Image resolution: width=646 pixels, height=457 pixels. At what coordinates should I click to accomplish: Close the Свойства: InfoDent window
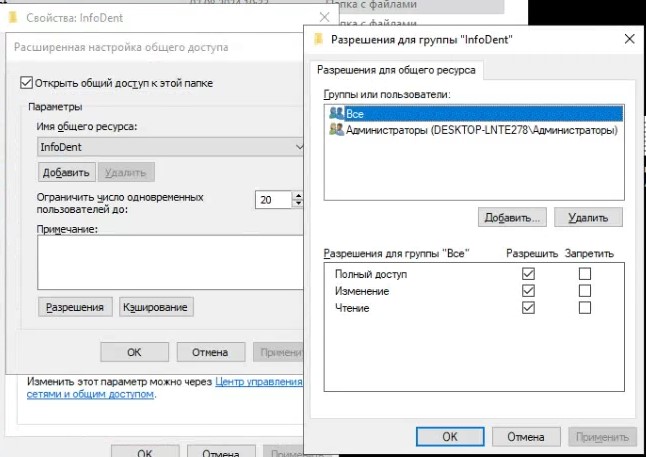pyautogui.click(x=325, y=17)
